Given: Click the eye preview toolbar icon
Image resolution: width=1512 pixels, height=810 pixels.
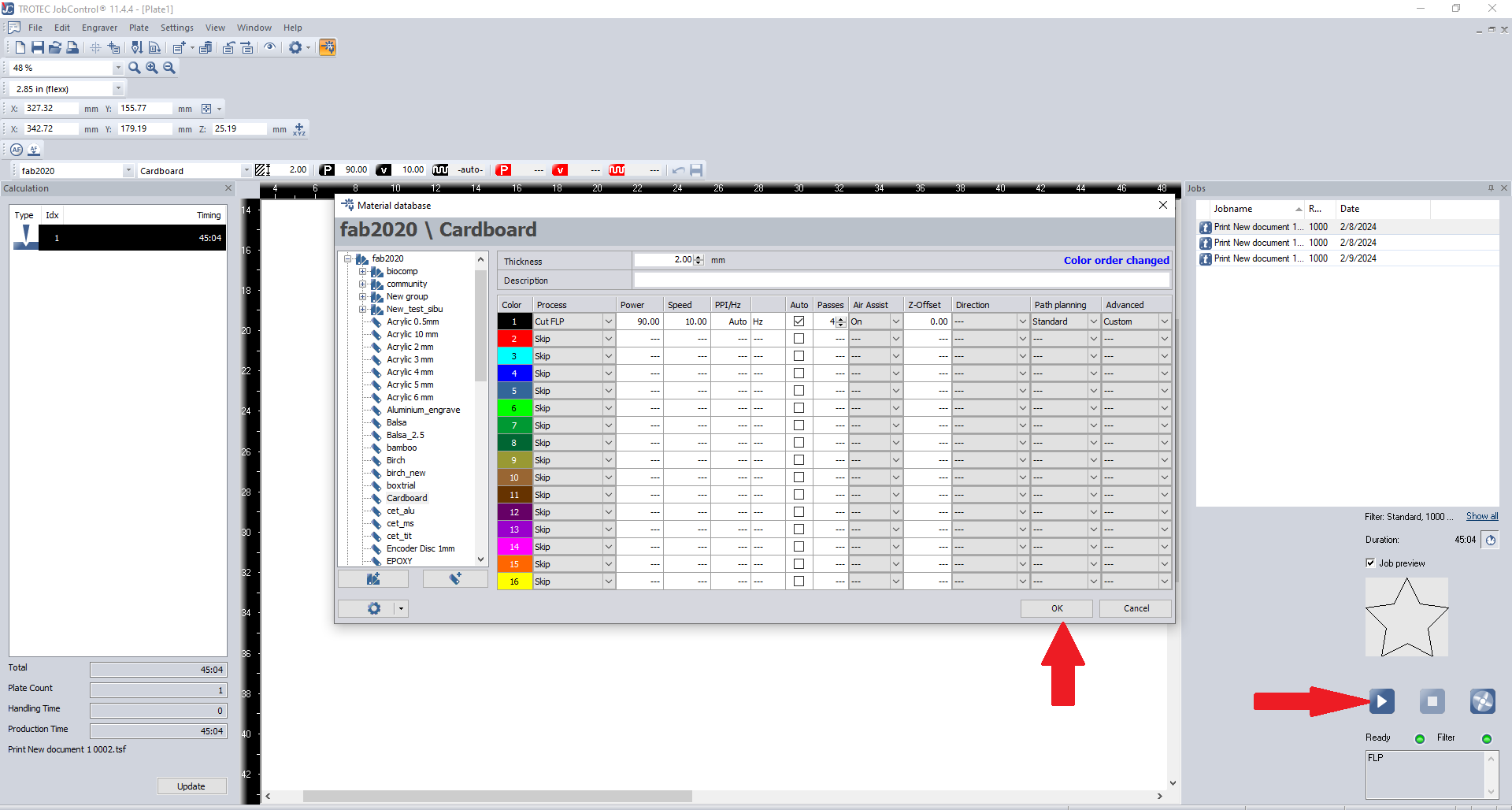Looking at the screenshot, I should point(269,47).
